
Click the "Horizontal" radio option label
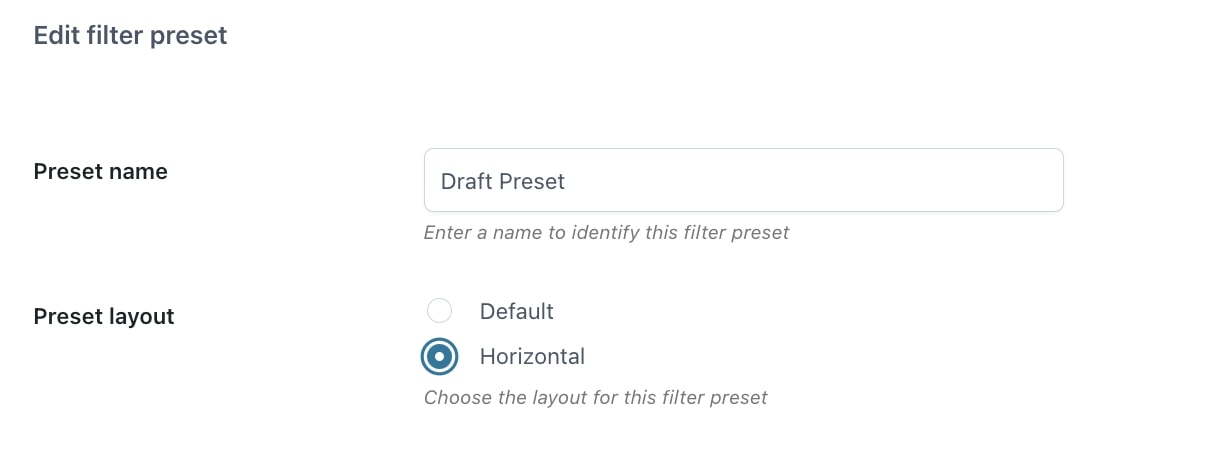tap(532, 356)
